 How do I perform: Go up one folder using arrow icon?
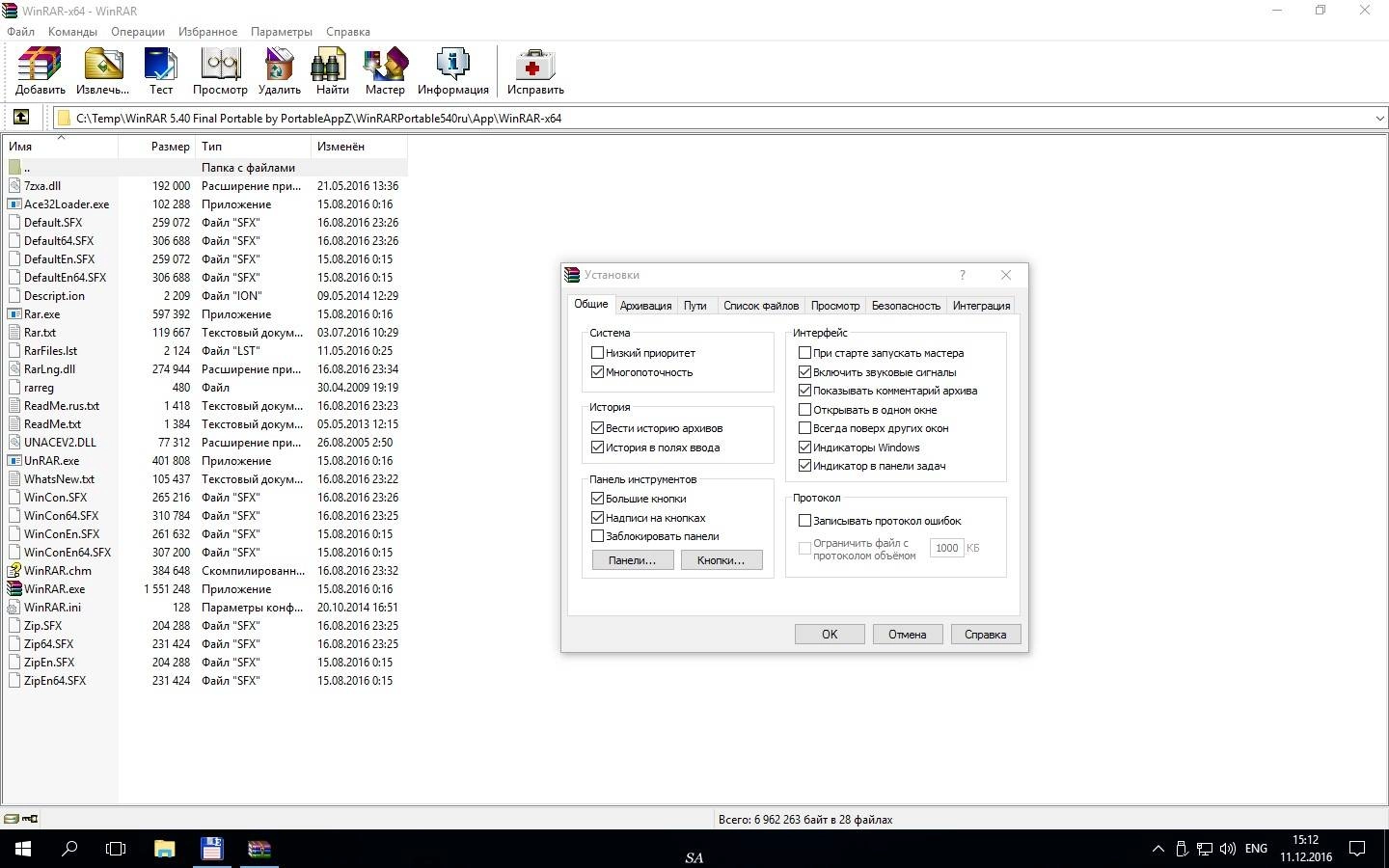pos(20,118)
